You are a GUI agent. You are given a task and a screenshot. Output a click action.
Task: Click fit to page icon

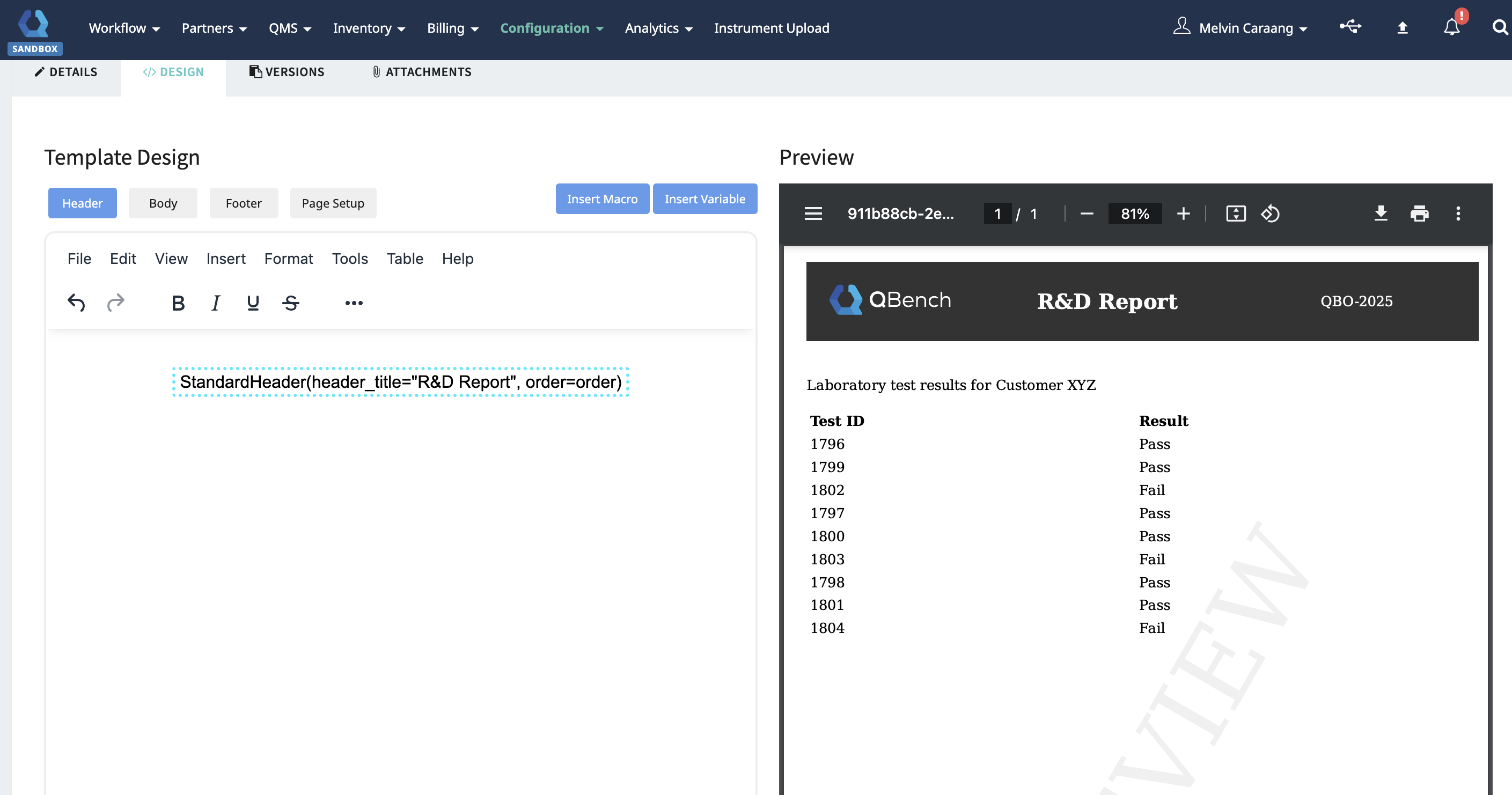(1236, 214)
